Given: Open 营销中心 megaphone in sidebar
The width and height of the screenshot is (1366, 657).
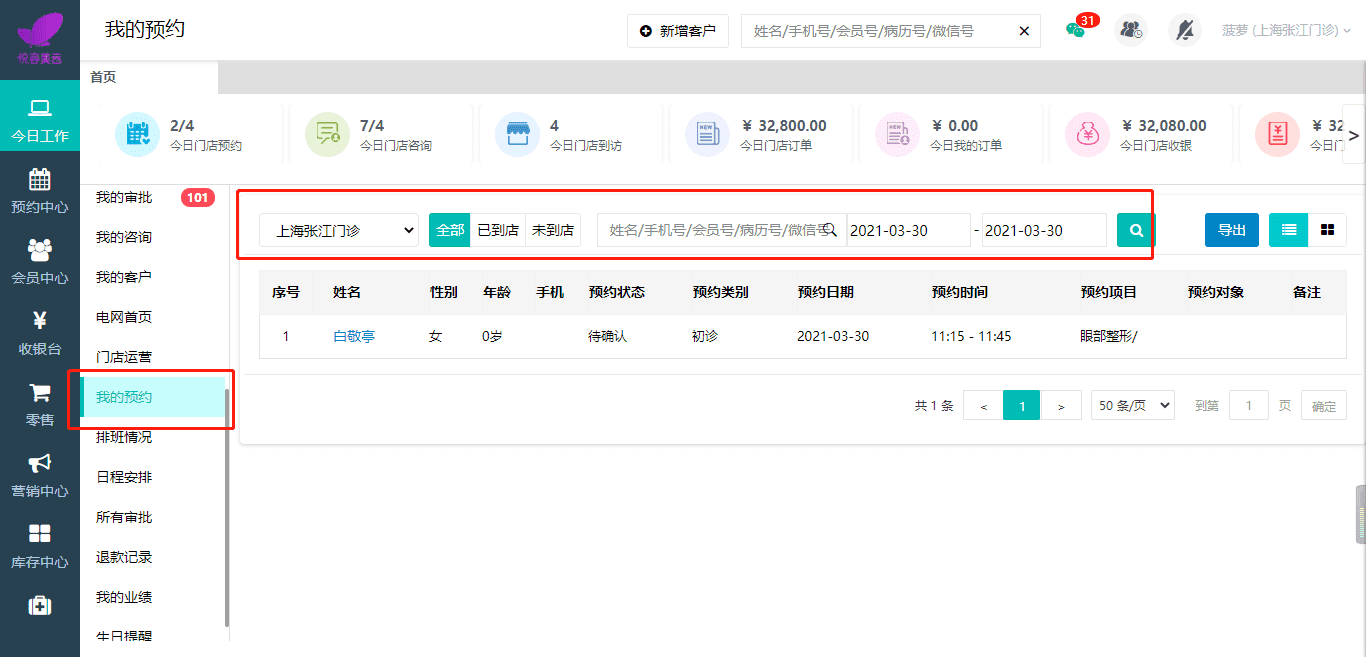Looking at the screenshot, I should pos(40,476).
